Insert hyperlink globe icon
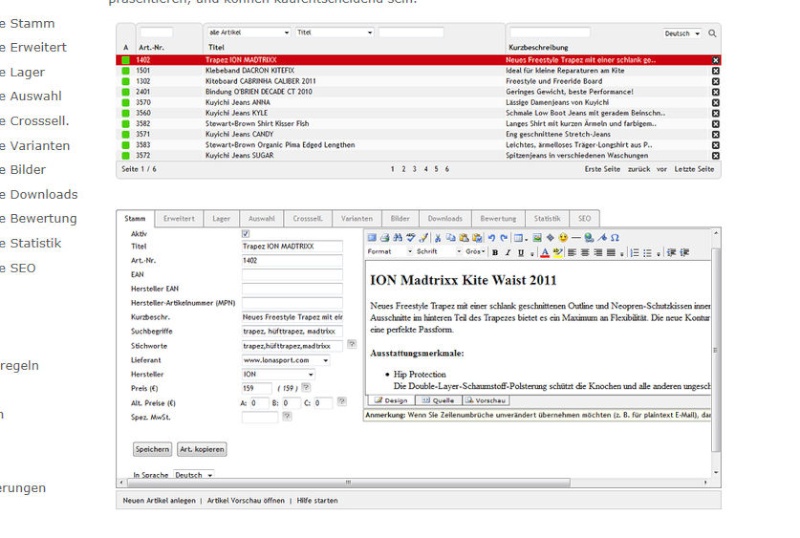The height and width of the screenshot is (538, 800). point(589,237)
